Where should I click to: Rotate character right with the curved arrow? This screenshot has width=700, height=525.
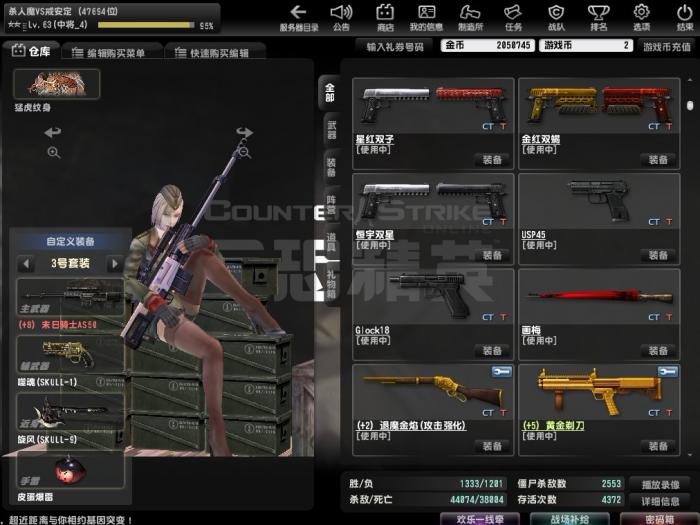point(244,132)
